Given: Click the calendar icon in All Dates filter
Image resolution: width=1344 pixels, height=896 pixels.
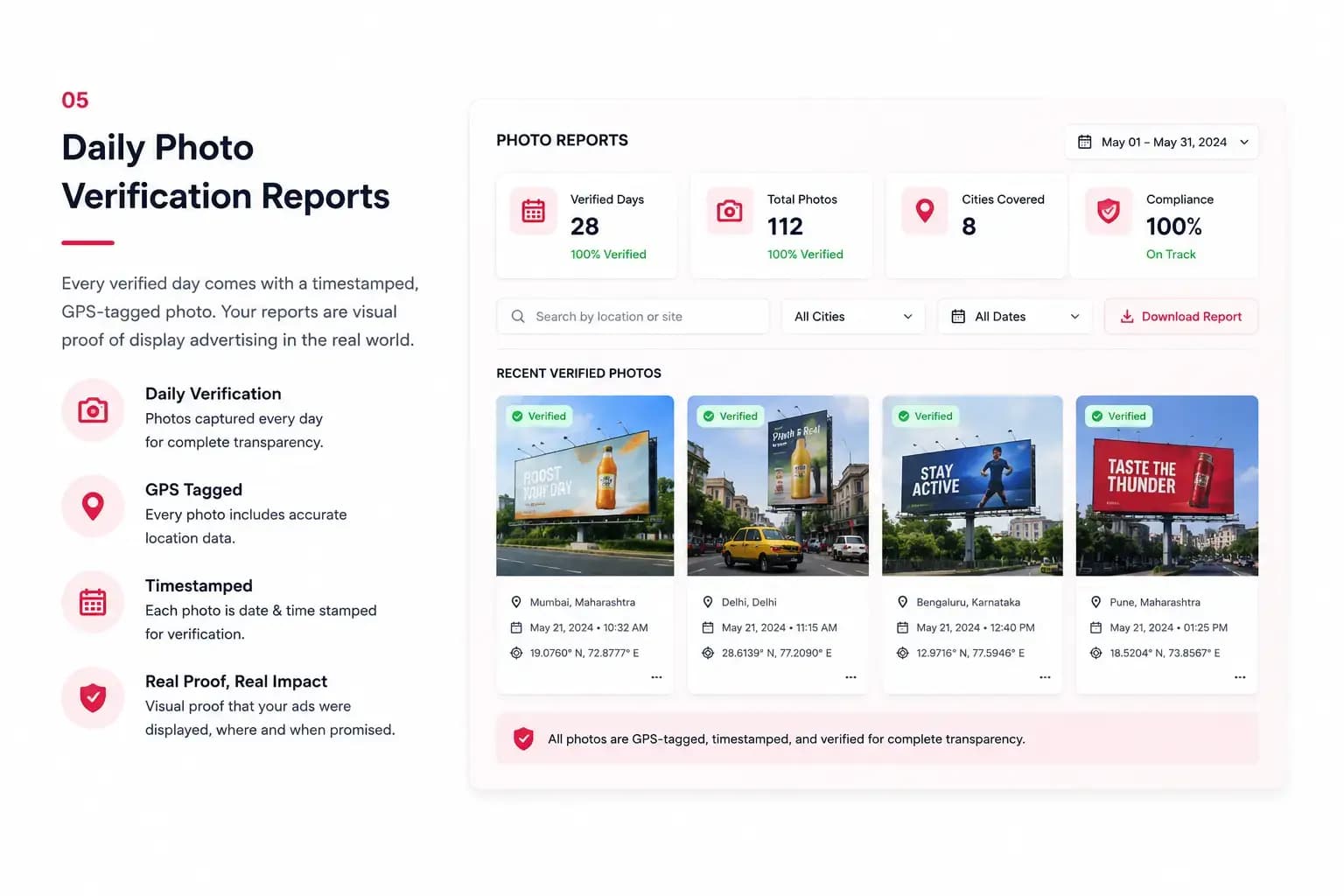Looking at the screenshot, I should click(958, 317).
